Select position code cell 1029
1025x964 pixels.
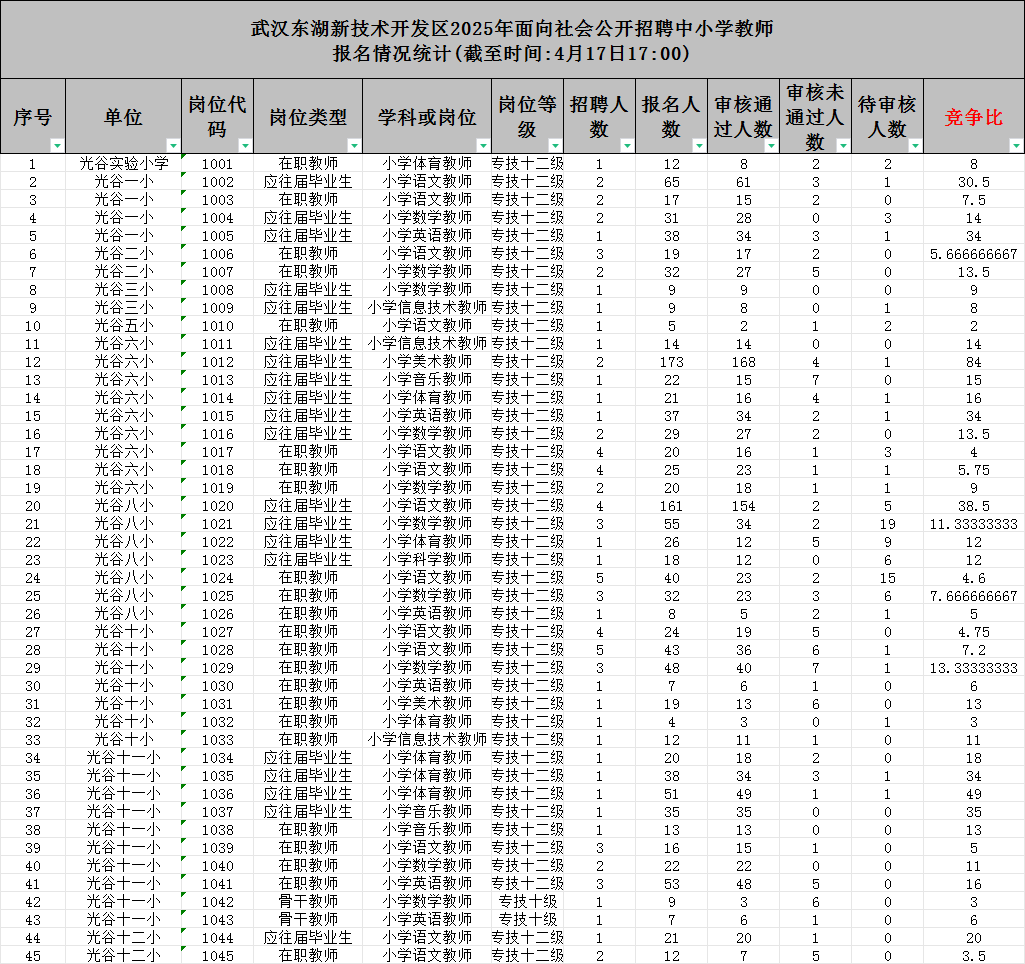click(218, 667)
